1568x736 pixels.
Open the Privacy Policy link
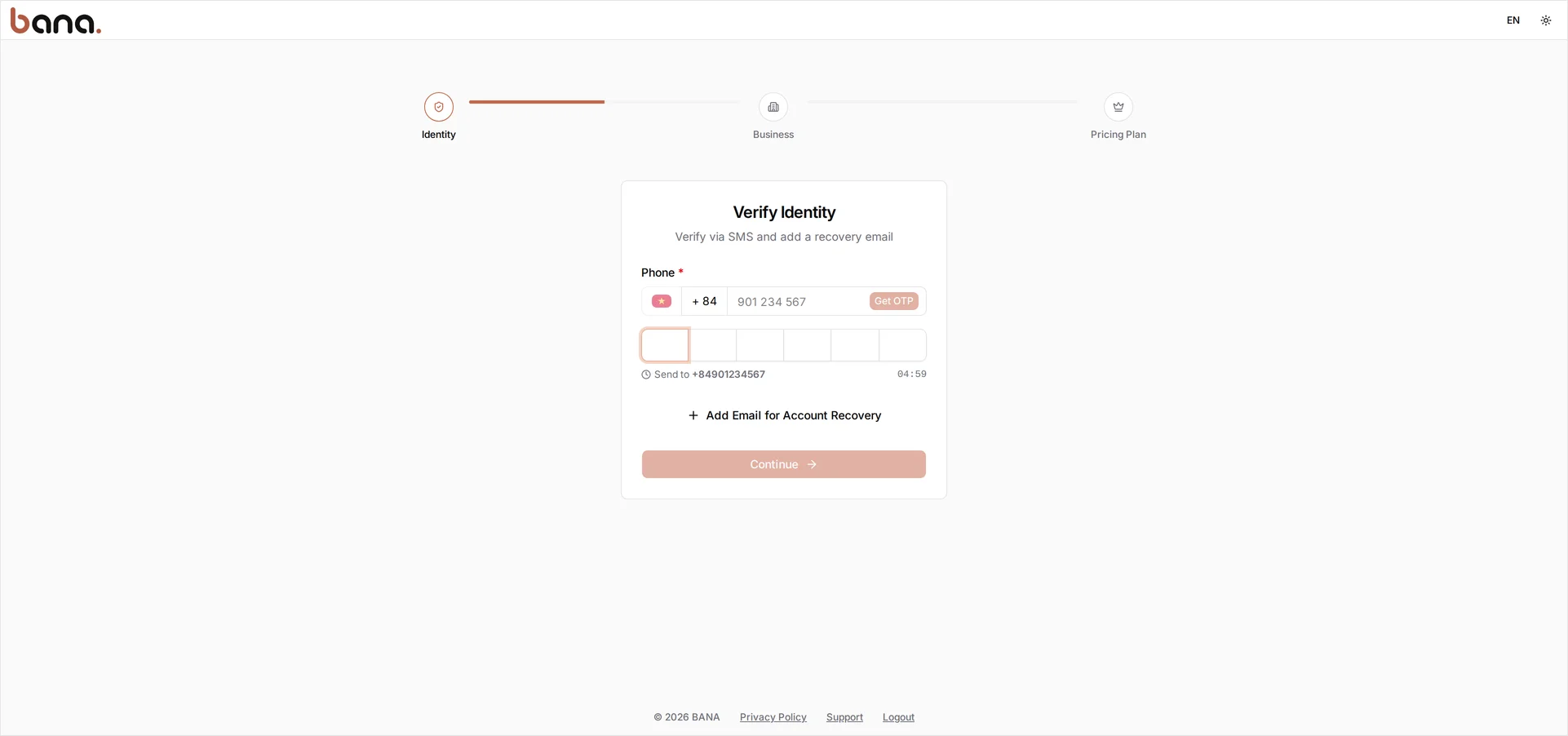coord(773,717)
